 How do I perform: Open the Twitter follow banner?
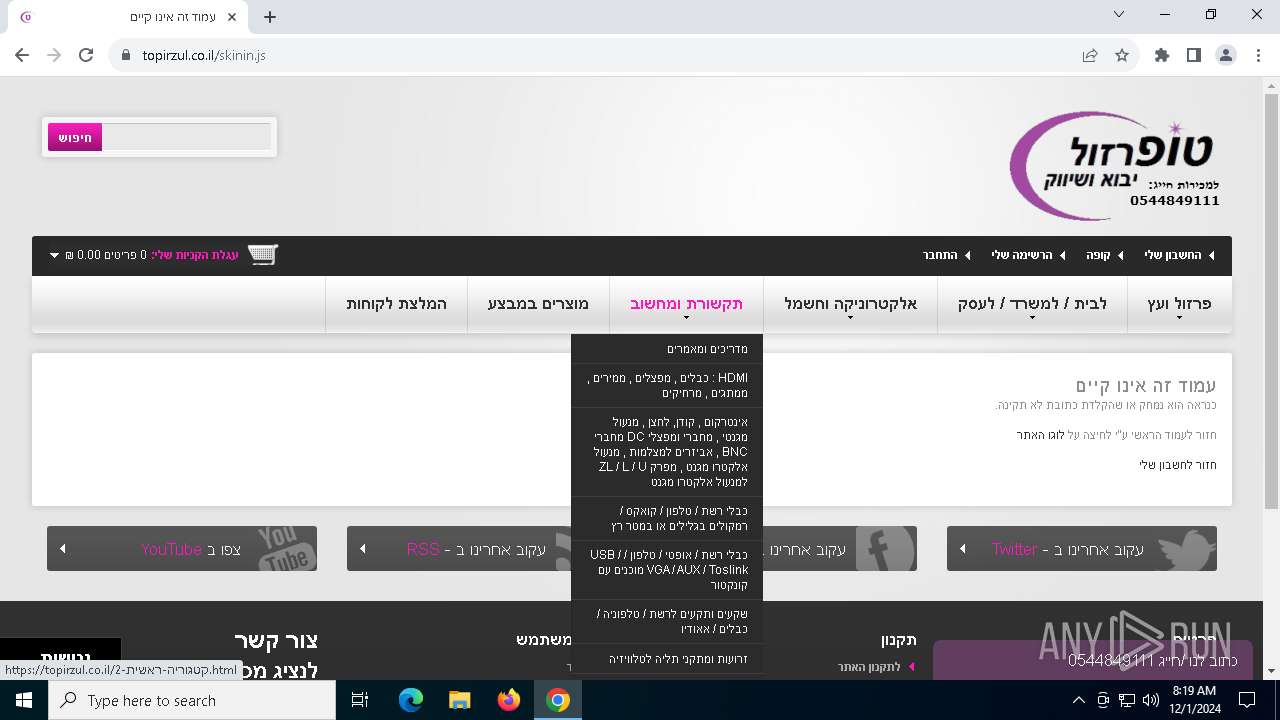[1082, 549]
